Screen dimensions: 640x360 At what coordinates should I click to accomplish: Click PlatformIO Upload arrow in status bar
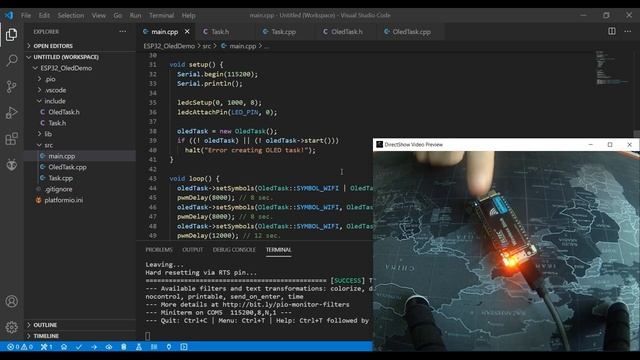click(x=94, y=347)
